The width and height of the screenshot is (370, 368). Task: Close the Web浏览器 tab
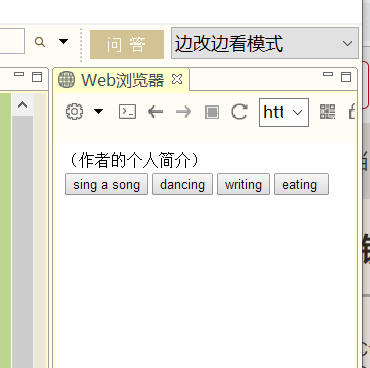pyautogui.click(x=177, y=79)
